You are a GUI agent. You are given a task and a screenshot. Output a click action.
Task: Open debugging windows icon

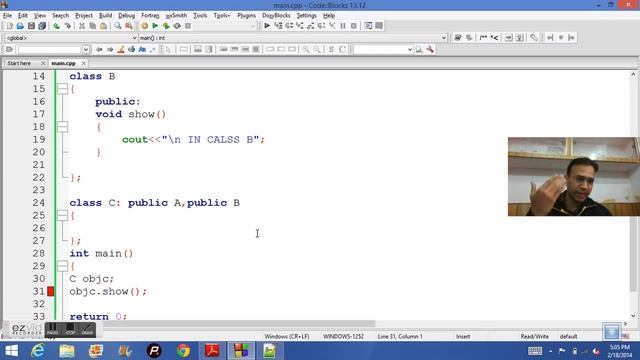tap(368, 26)
